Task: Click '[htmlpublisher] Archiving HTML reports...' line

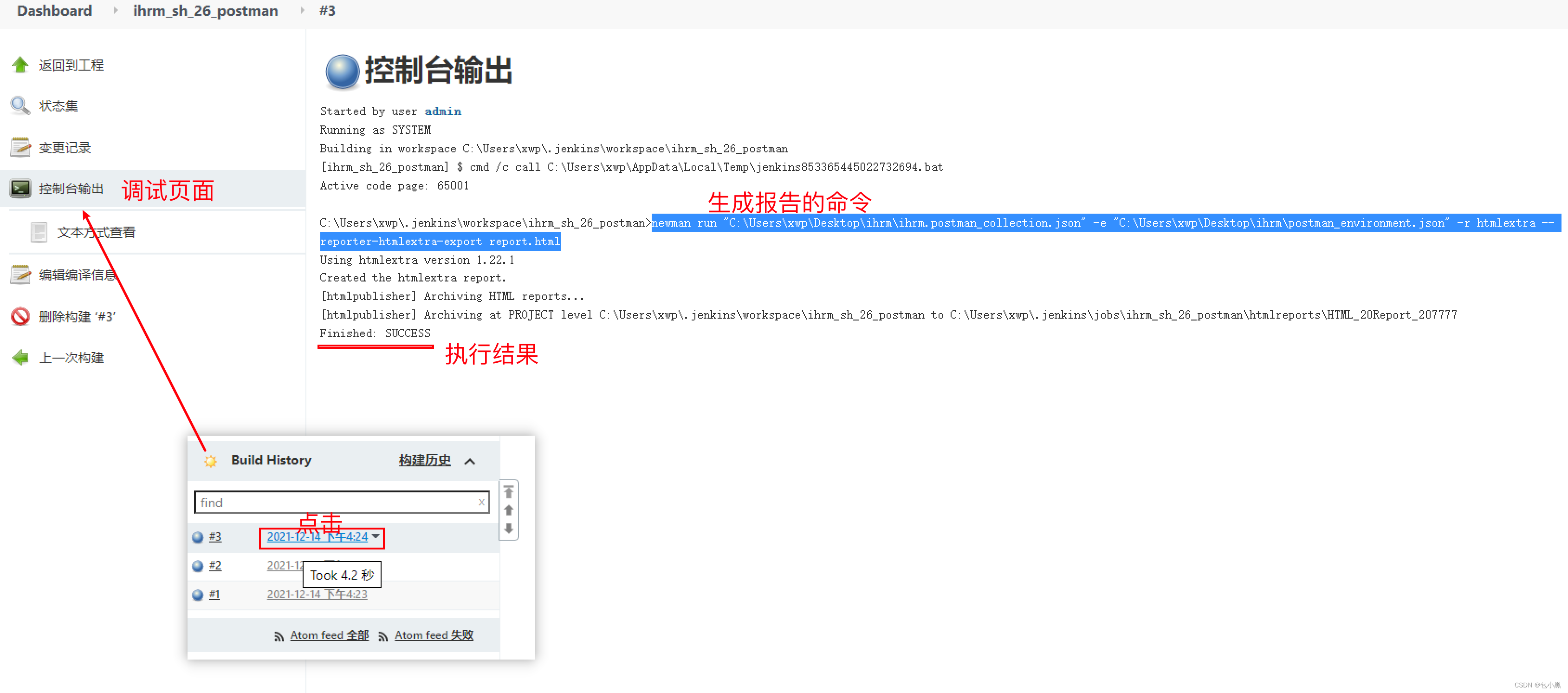Action: coord(452,296)
